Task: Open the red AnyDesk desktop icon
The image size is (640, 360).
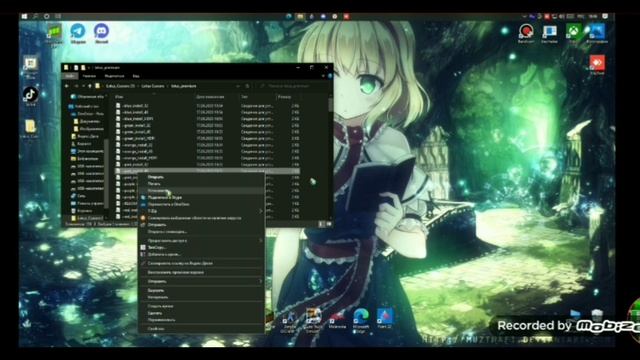Action: coord(597,64)
